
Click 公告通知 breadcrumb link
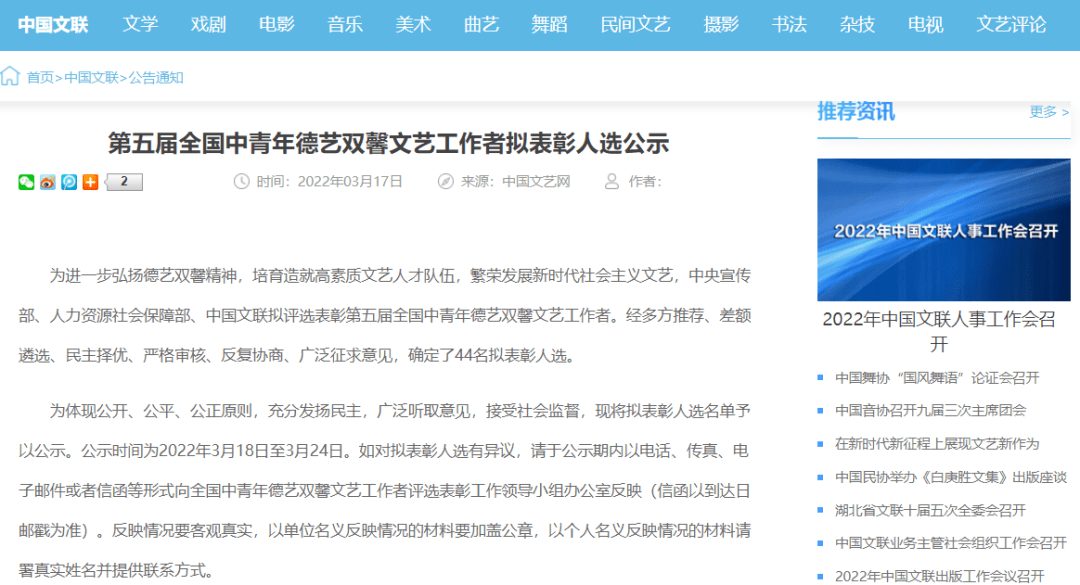(156, 78)
